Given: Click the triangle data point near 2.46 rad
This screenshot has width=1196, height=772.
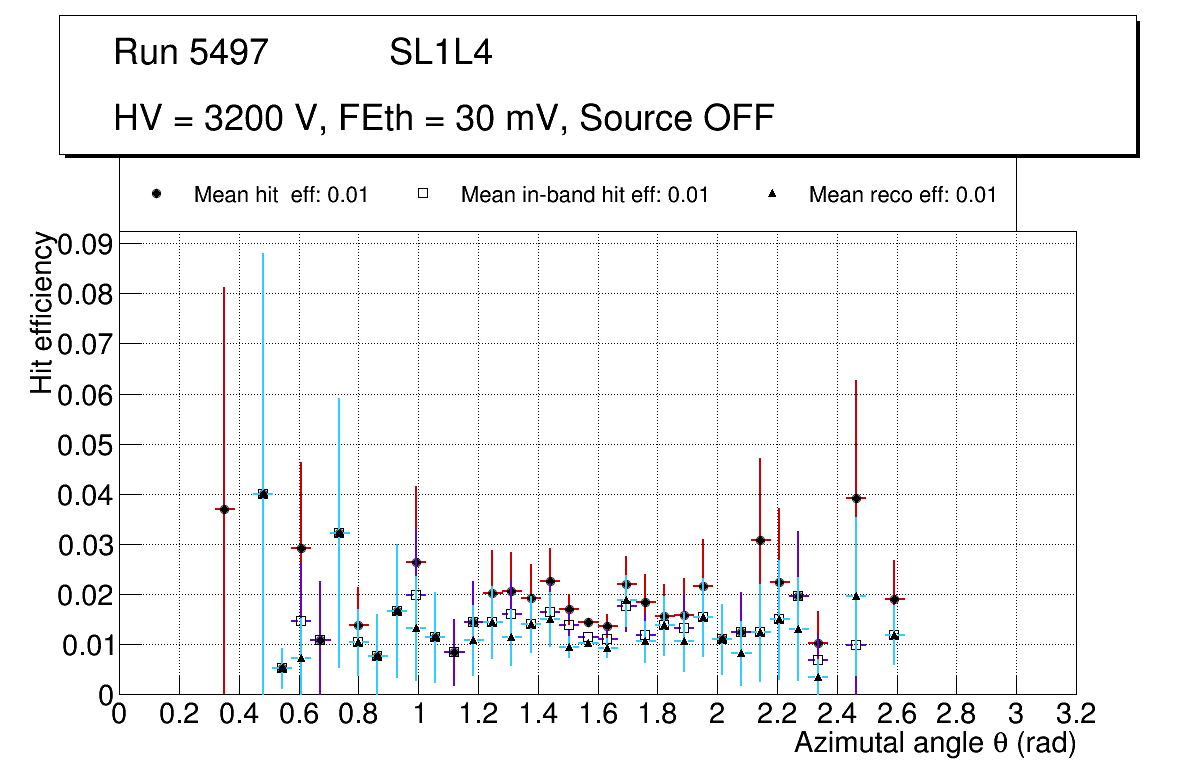Looking at the screenshot, I should coord(856,596).
